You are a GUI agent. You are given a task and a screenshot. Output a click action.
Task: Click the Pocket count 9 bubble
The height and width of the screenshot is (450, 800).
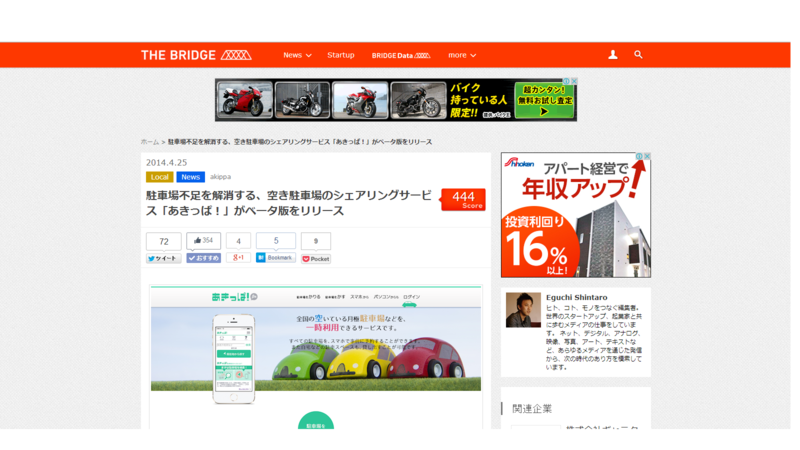pos(316,241)
